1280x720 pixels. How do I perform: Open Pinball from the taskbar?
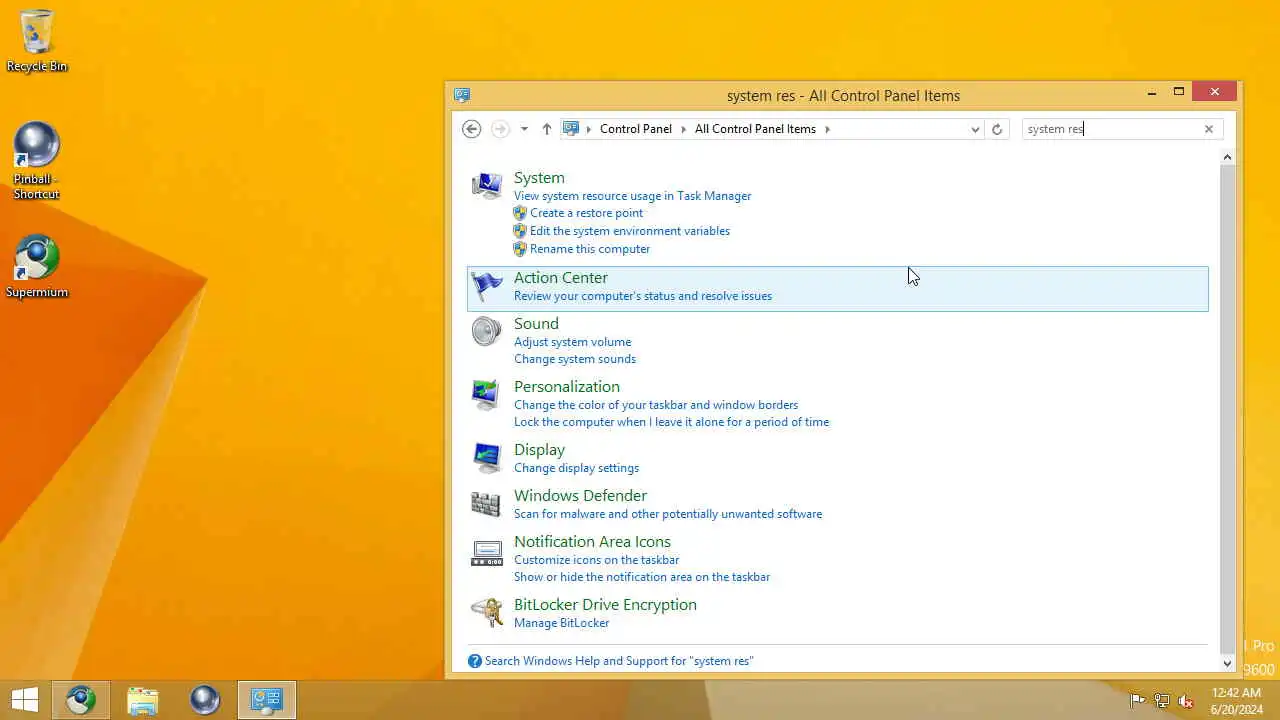point(205,700)
